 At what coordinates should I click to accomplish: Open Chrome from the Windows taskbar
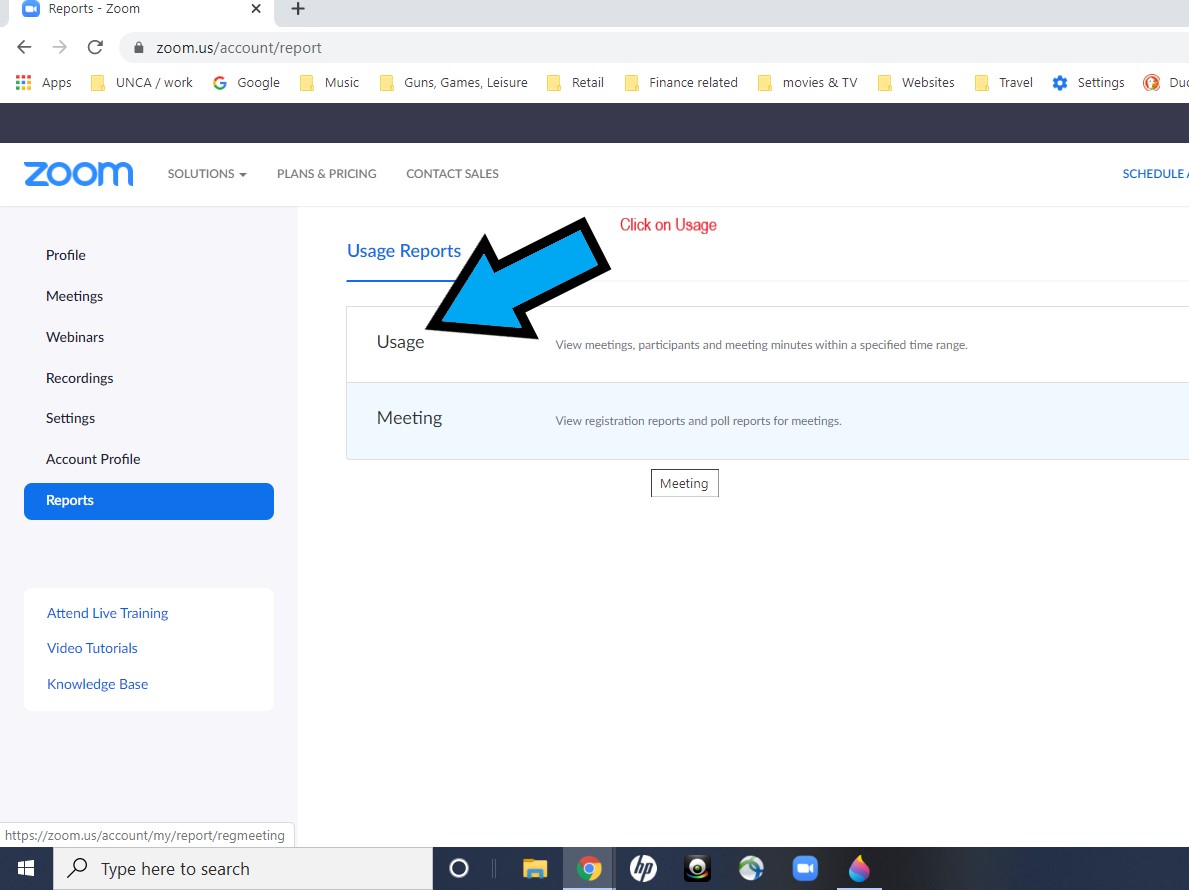click(589, 868)
